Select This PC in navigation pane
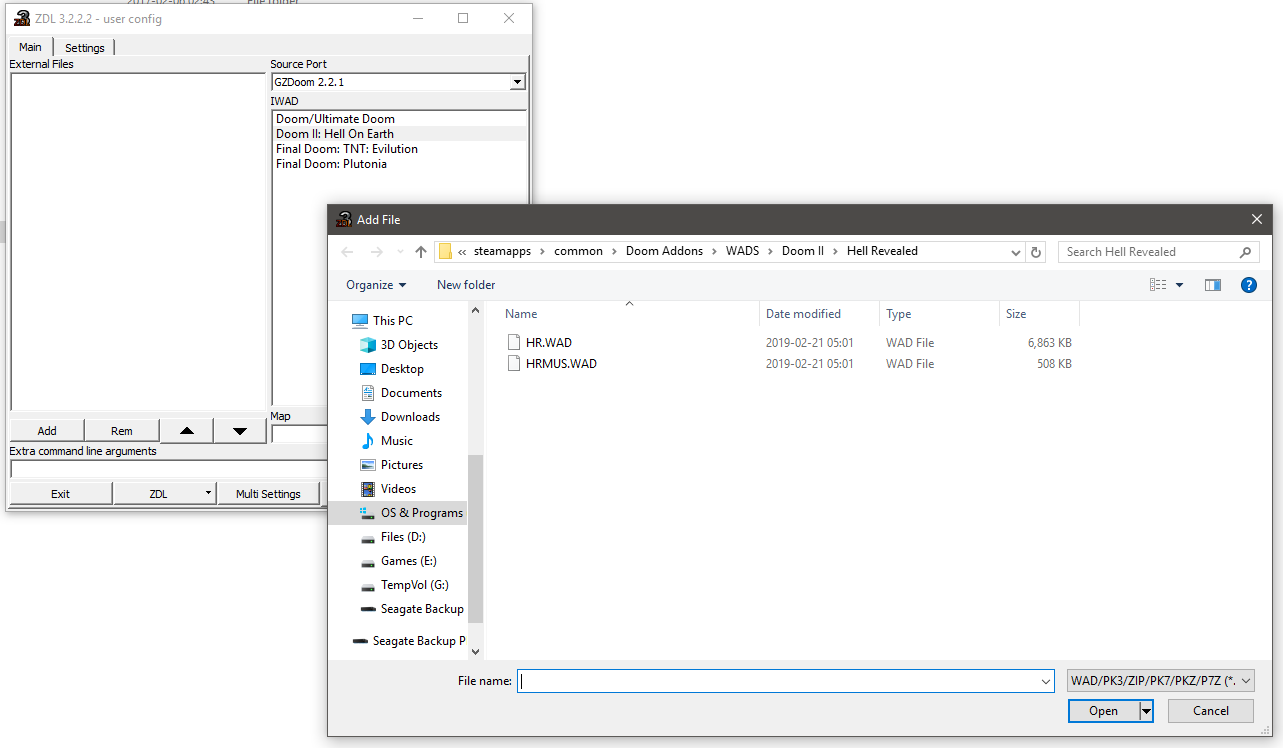This screenshot has width=1283, height=748. tap(392, 321)
